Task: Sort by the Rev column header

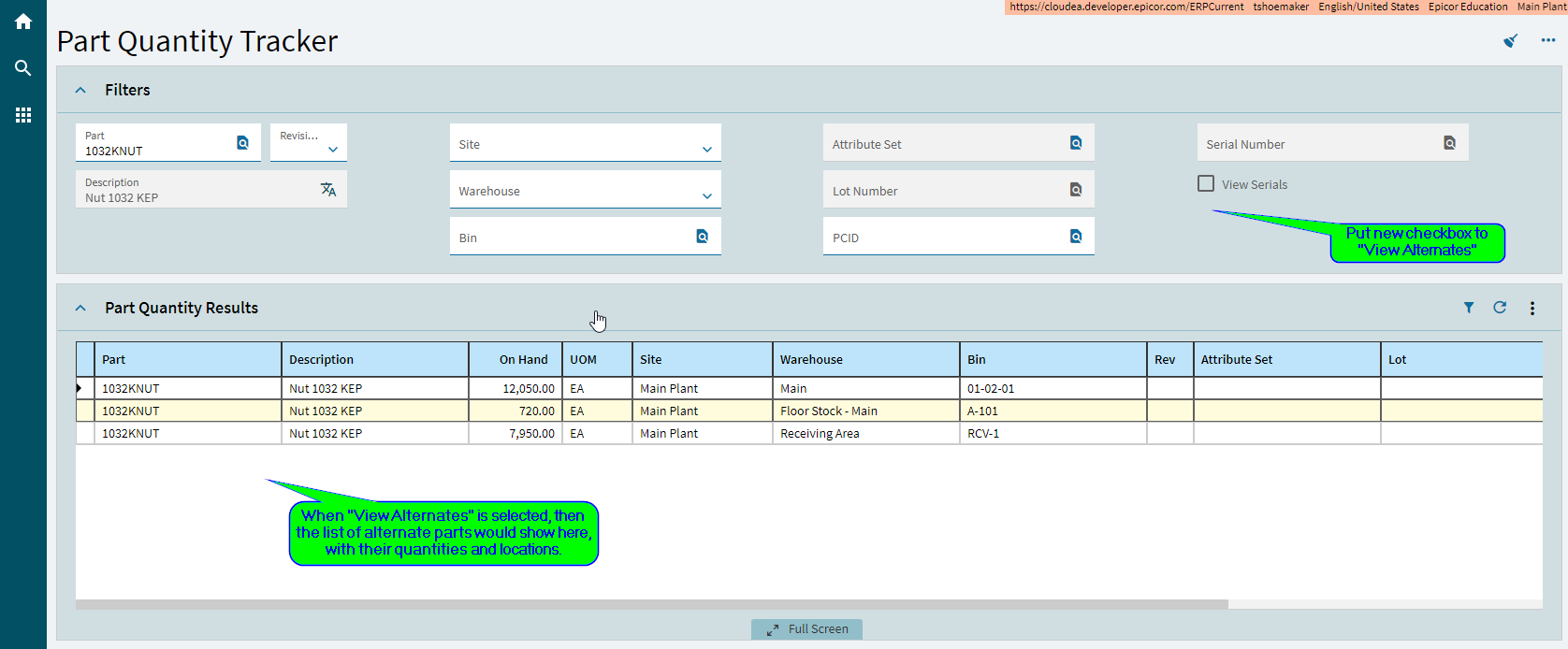Action: [1170, 359]
